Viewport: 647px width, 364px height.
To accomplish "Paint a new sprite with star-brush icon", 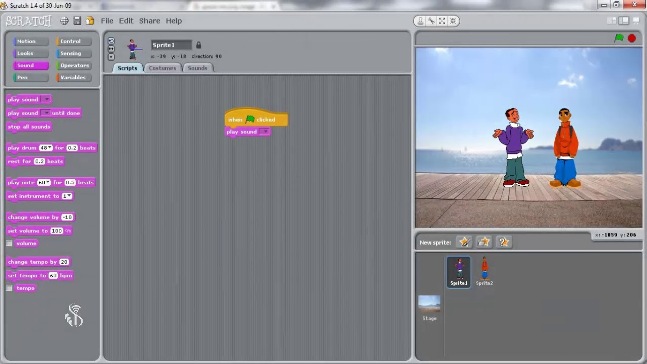I will pos(464,242).
